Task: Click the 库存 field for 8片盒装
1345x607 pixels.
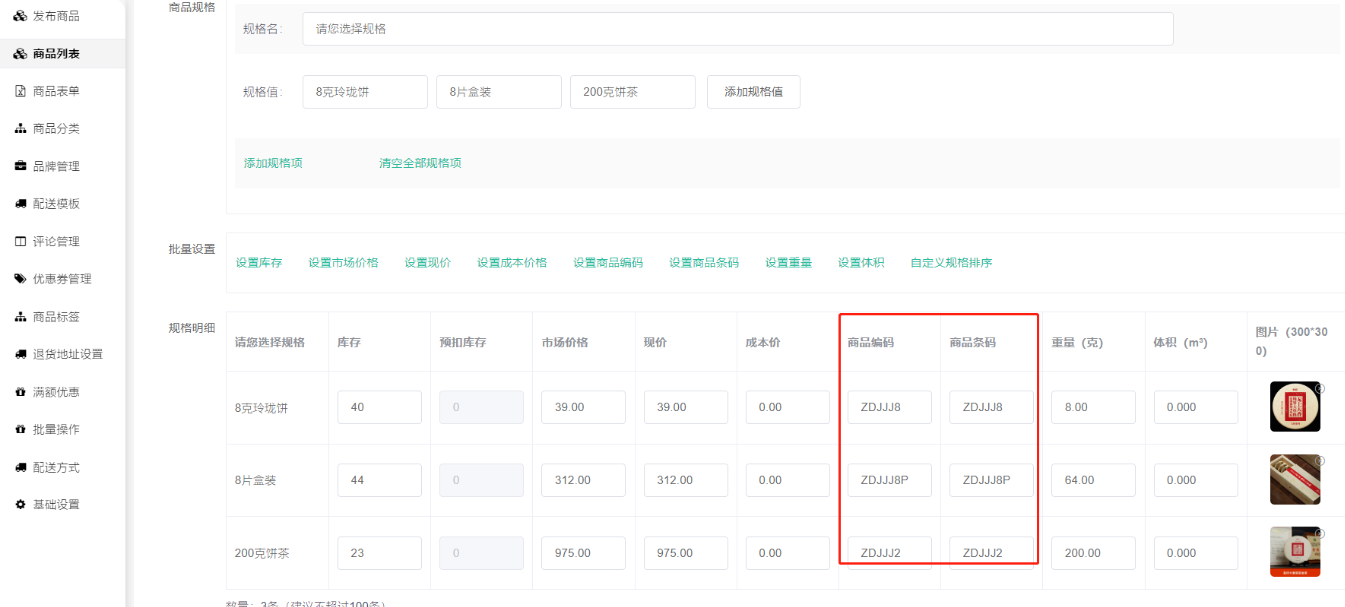Action: pyautogui.click(x=379, y=480)
